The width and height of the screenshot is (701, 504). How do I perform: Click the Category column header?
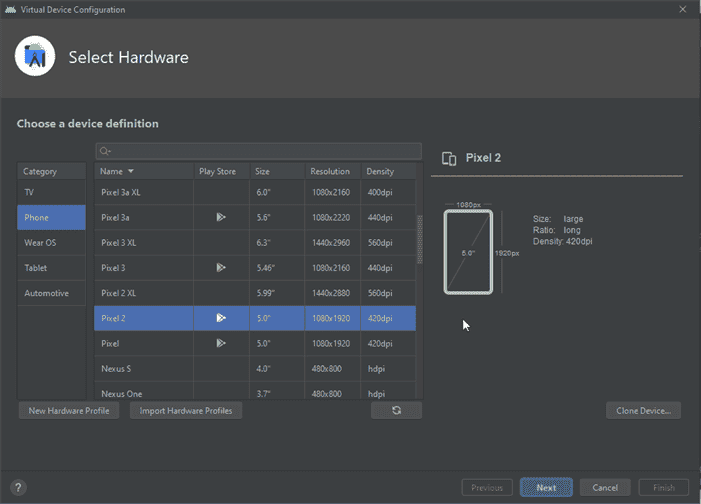click(51, 171)
